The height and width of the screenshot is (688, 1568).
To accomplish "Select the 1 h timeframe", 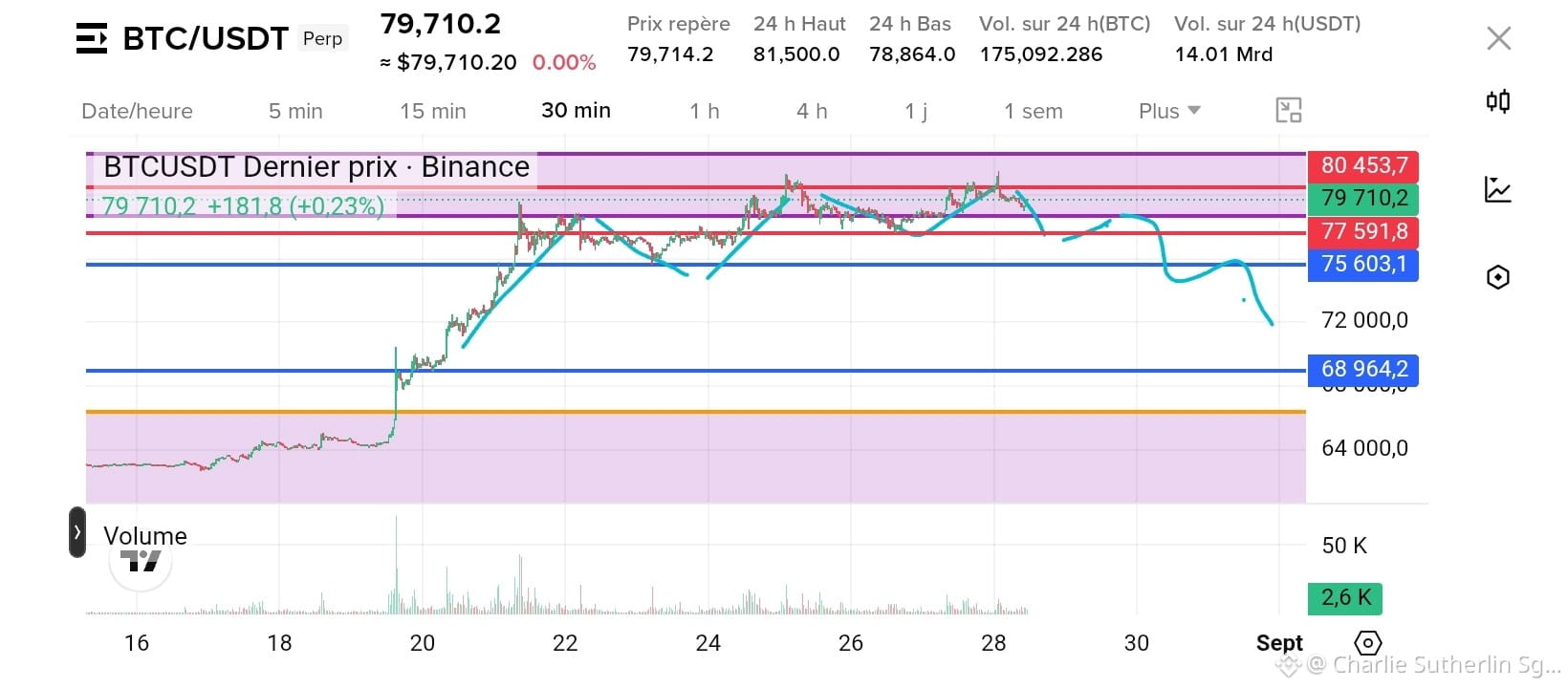I will coord(705,111).
